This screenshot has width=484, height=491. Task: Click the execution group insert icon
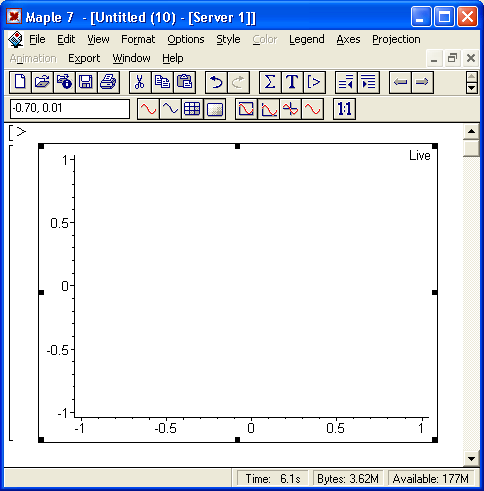click(x=314, y=82)
